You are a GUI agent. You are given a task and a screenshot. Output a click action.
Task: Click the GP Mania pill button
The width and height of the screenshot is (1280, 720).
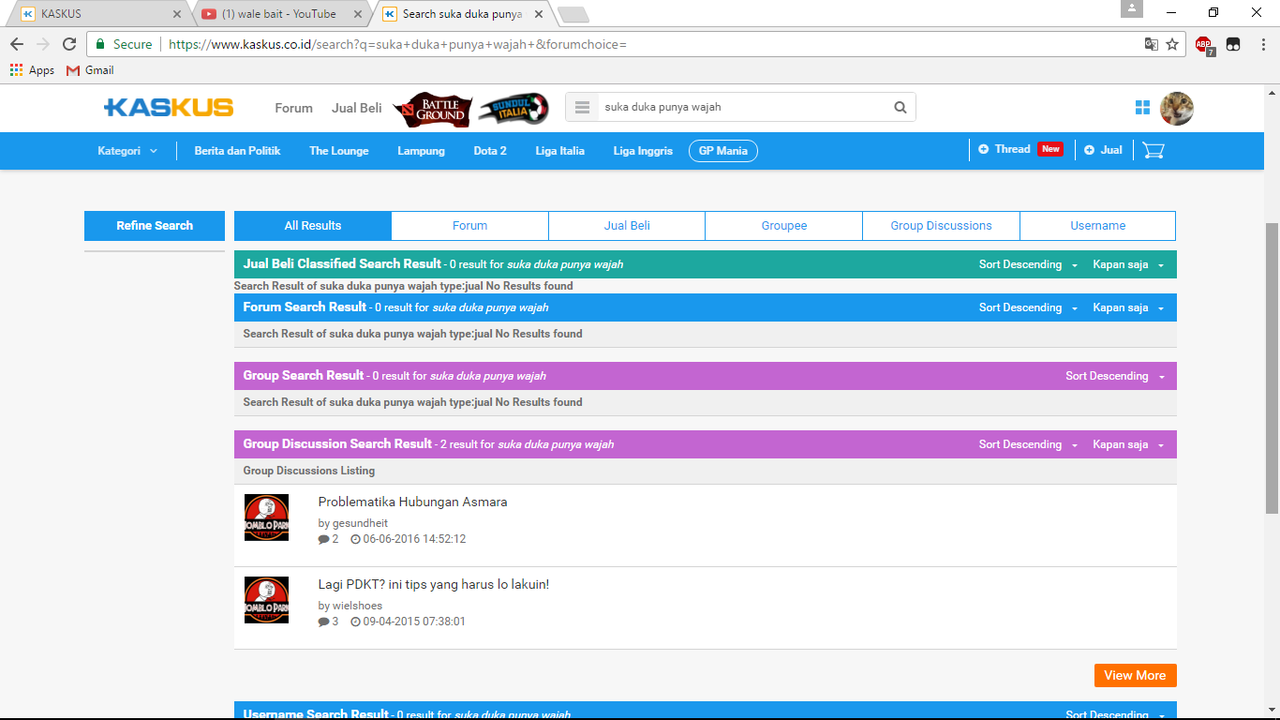[x=723, y=151]
